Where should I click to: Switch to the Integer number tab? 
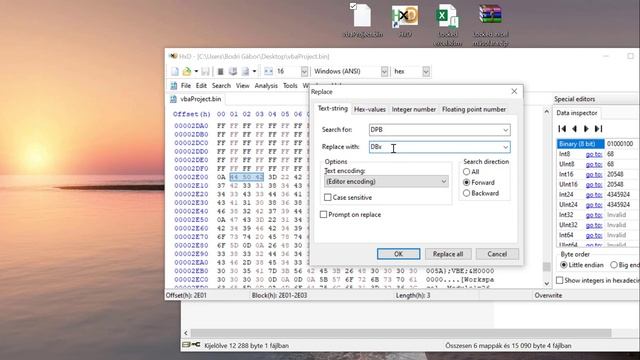tap(413, 109)
